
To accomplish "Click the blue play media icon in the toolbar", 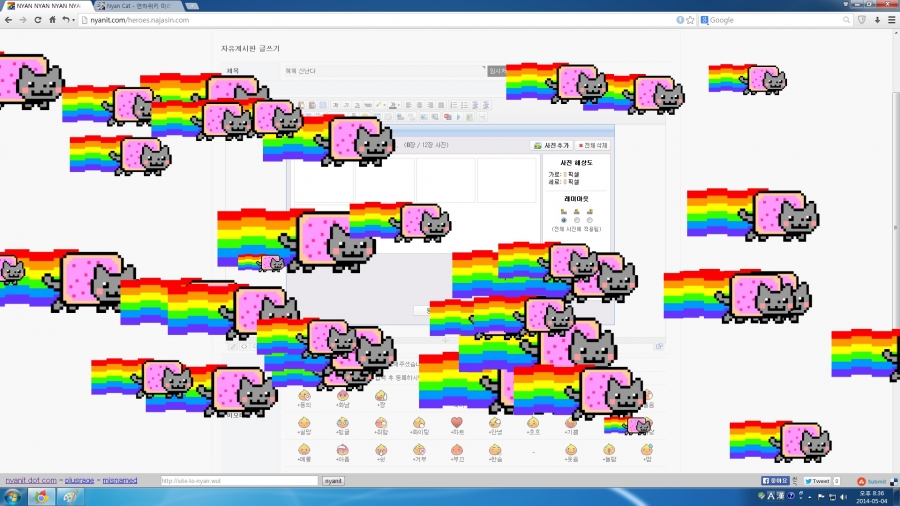I will (x=459, y=117).
